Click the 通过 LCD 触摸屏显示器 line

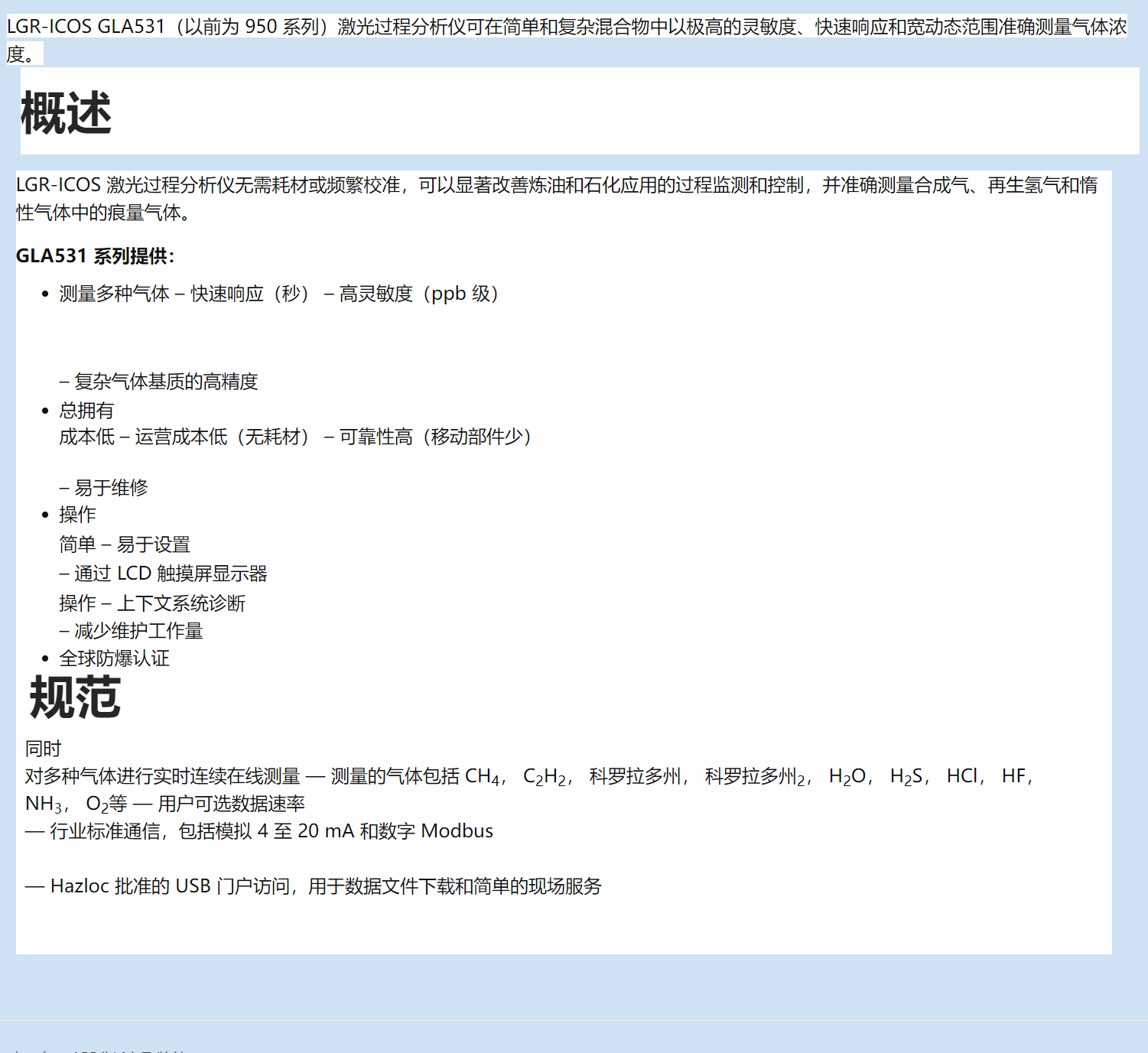pyautogui.click(x=164, y=574)
